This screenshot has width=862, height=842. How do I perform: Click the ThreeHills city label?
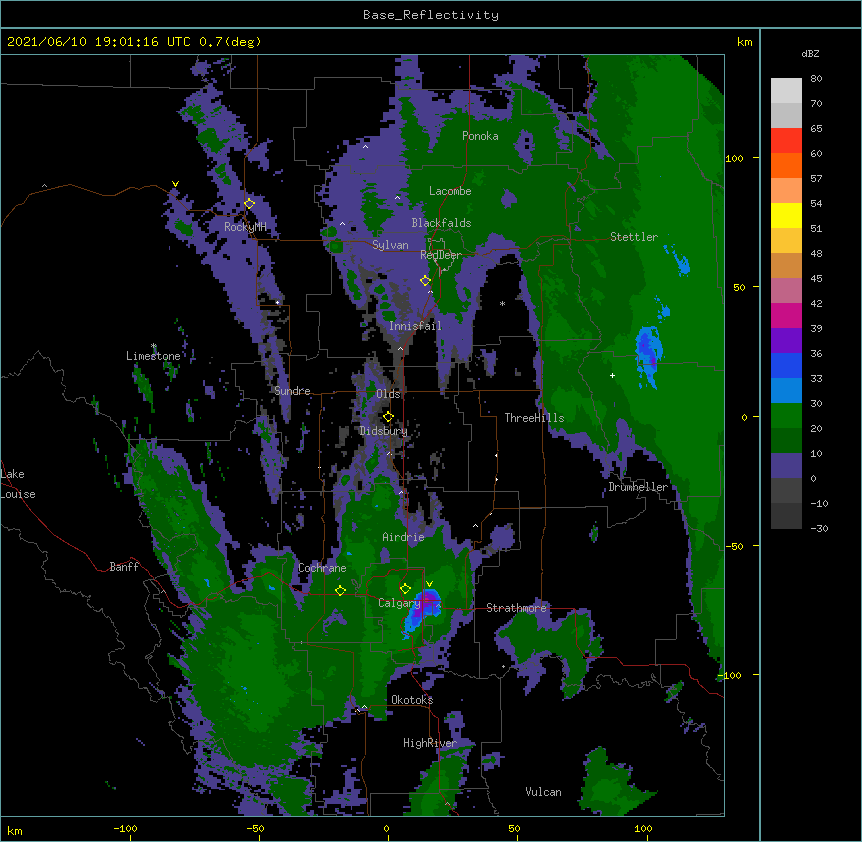[534, 418]
